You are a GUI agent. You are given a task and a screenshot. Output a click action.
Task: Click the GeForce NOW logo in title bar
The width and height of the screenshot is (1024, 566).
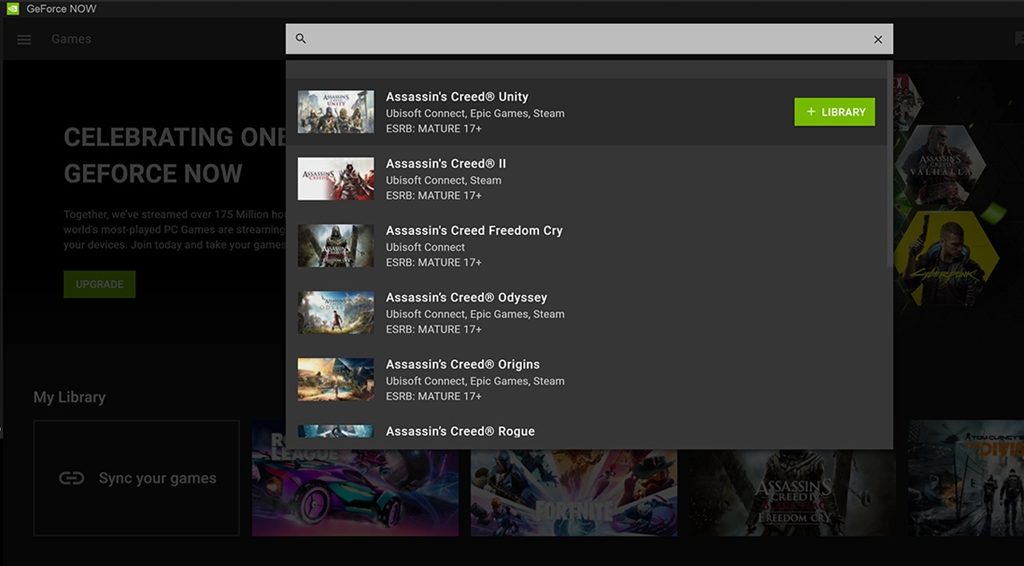(12, 8)
